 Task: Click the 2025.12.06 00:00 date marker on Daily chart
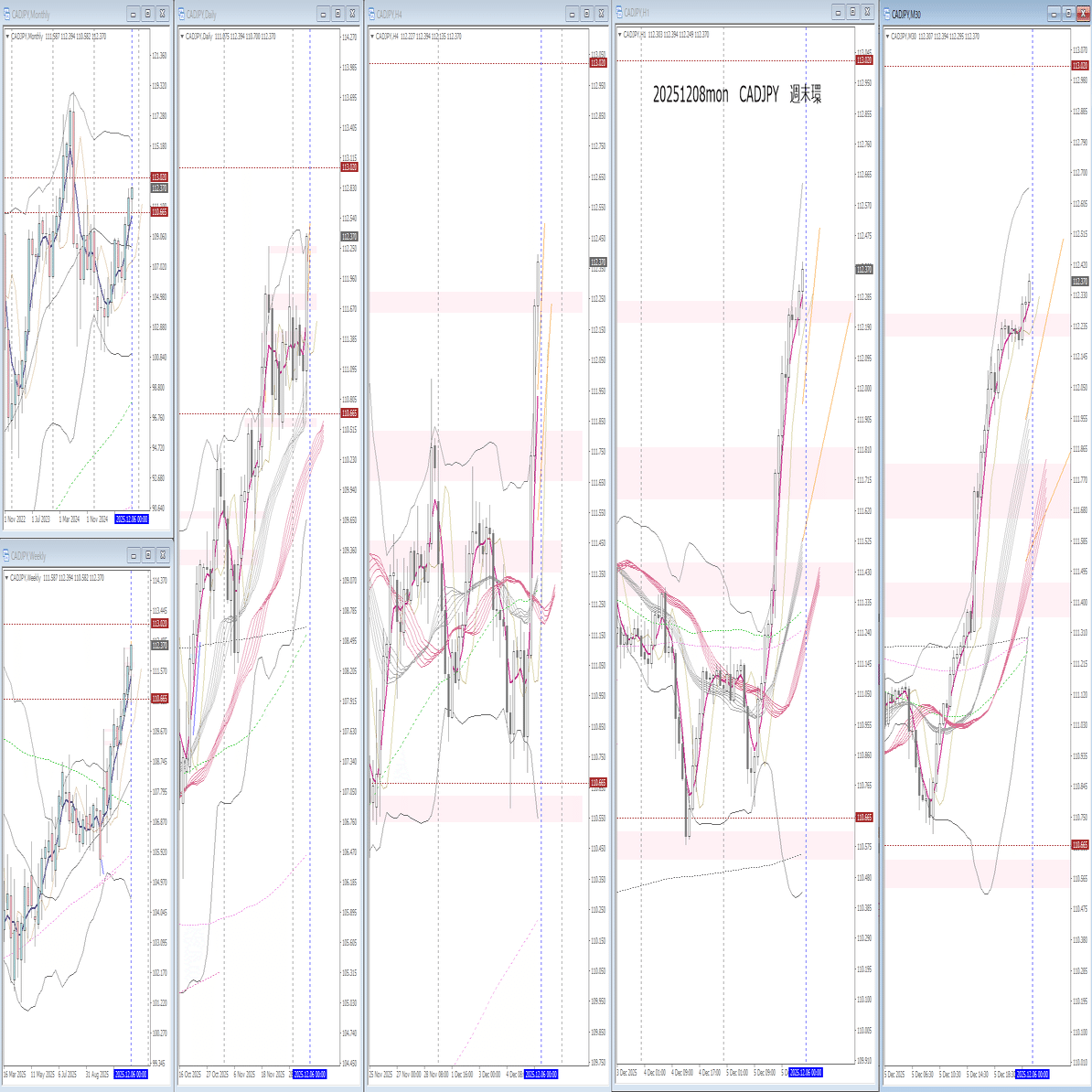310,1075
